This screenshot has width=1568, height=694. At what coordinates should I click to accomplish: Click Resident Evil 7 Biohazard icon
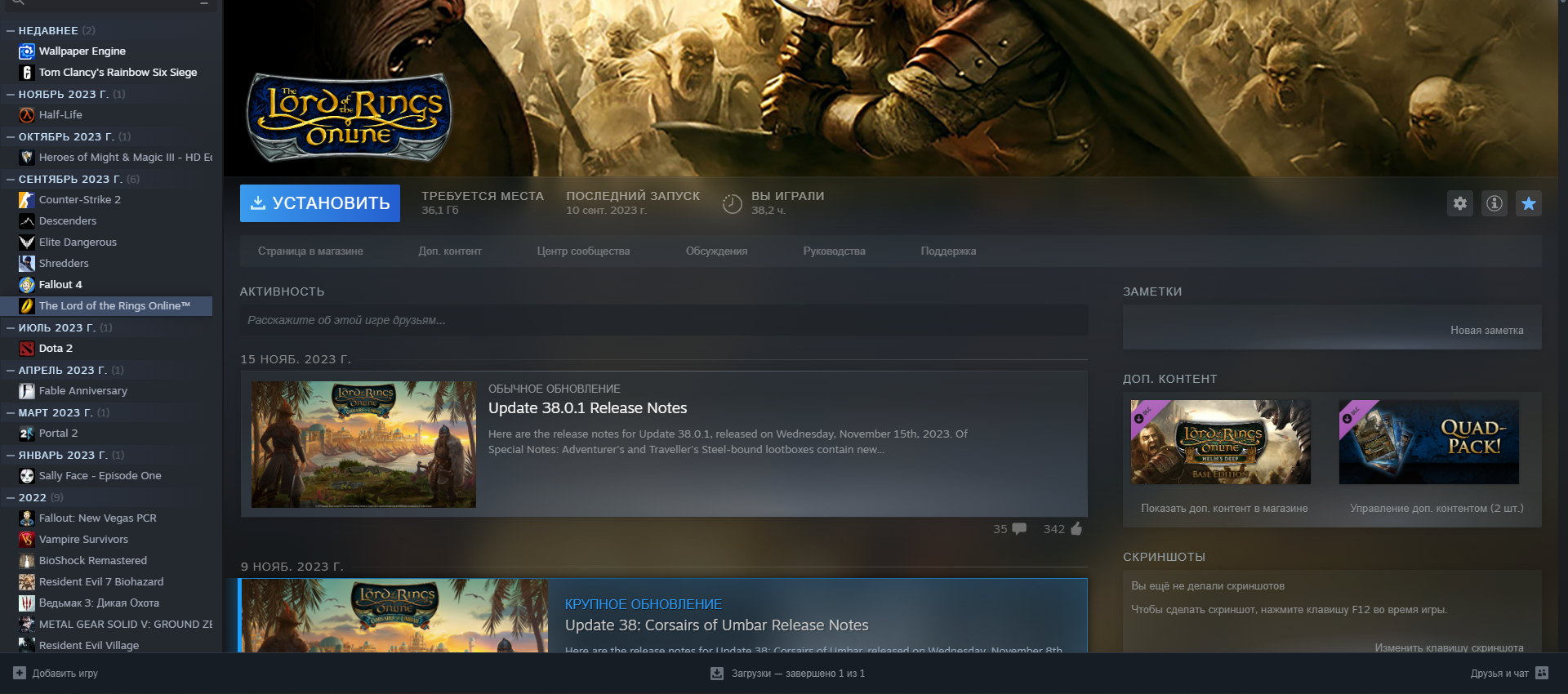pos(27,582)
